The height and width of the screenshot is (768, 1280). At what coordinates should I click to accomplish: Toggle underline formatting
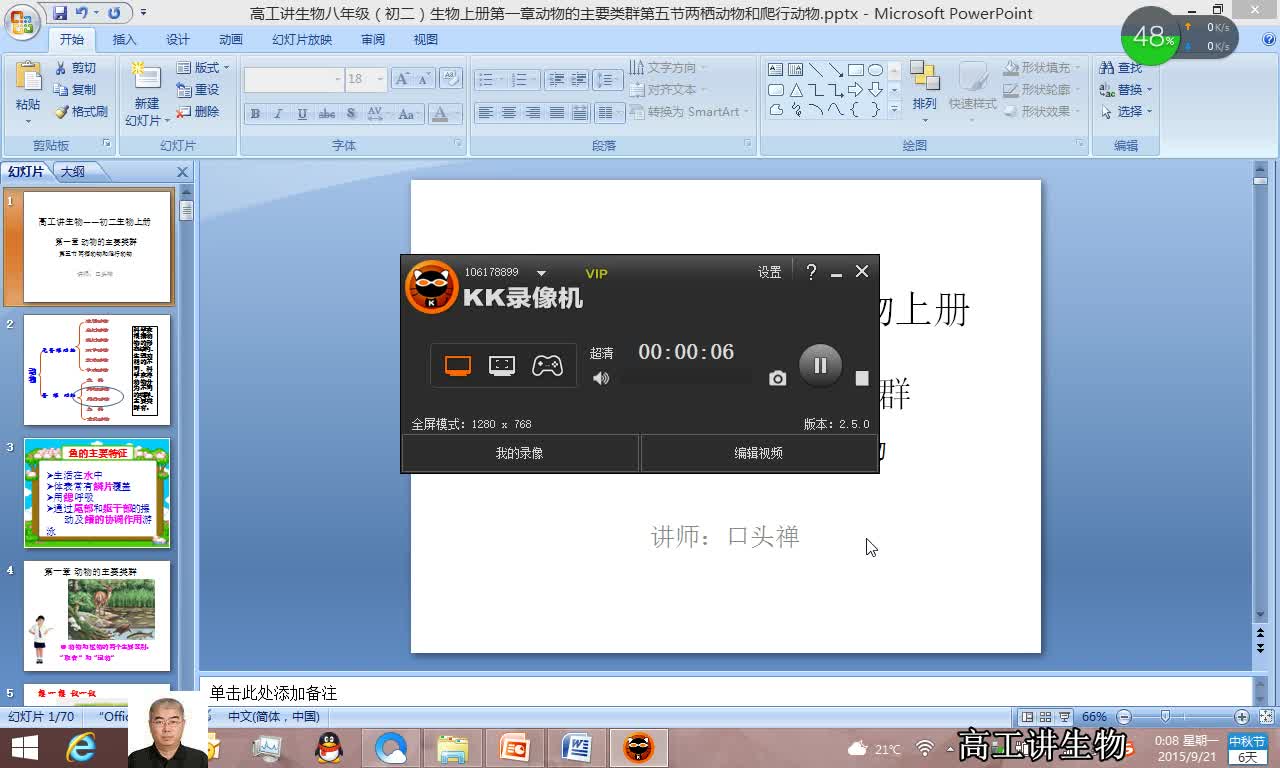pos(302,114)
